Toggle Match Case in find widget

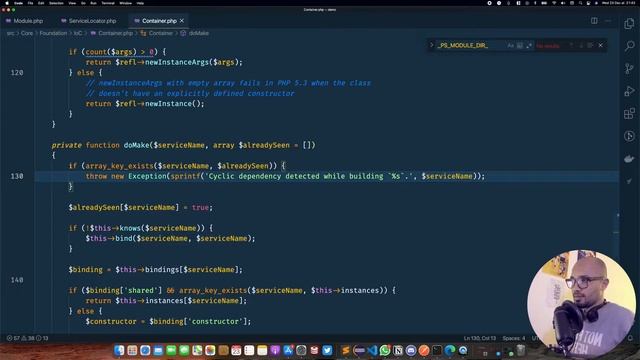pos(510,45)
